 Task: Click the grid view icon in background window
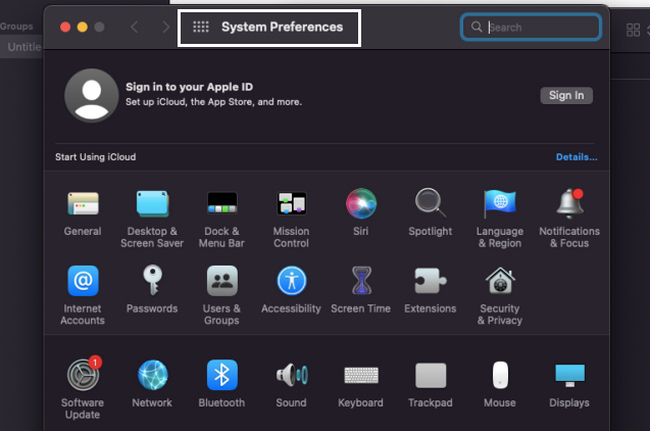click(x=633, y=30)
